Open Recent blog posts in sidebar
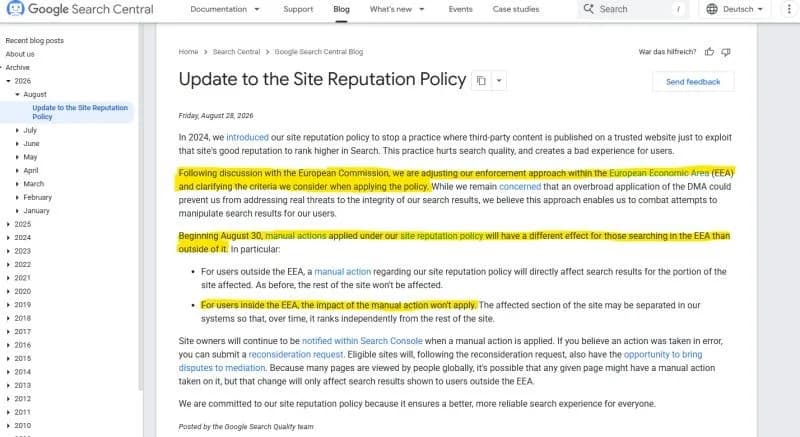This screenshot has width=800, height=437. coord(35,40)
